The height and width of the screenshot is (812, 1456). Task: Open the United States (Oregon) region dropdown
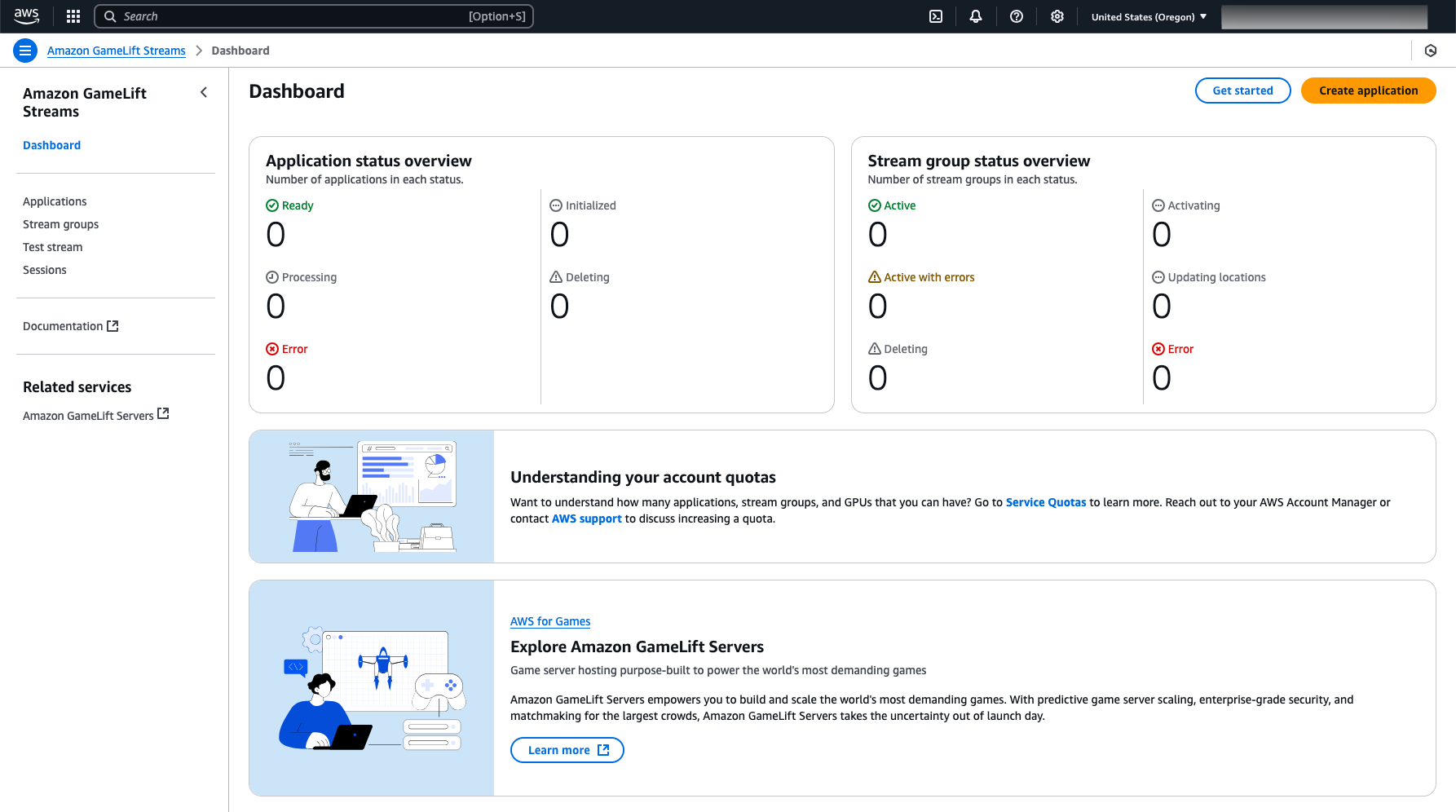(x=1149, y=16)
